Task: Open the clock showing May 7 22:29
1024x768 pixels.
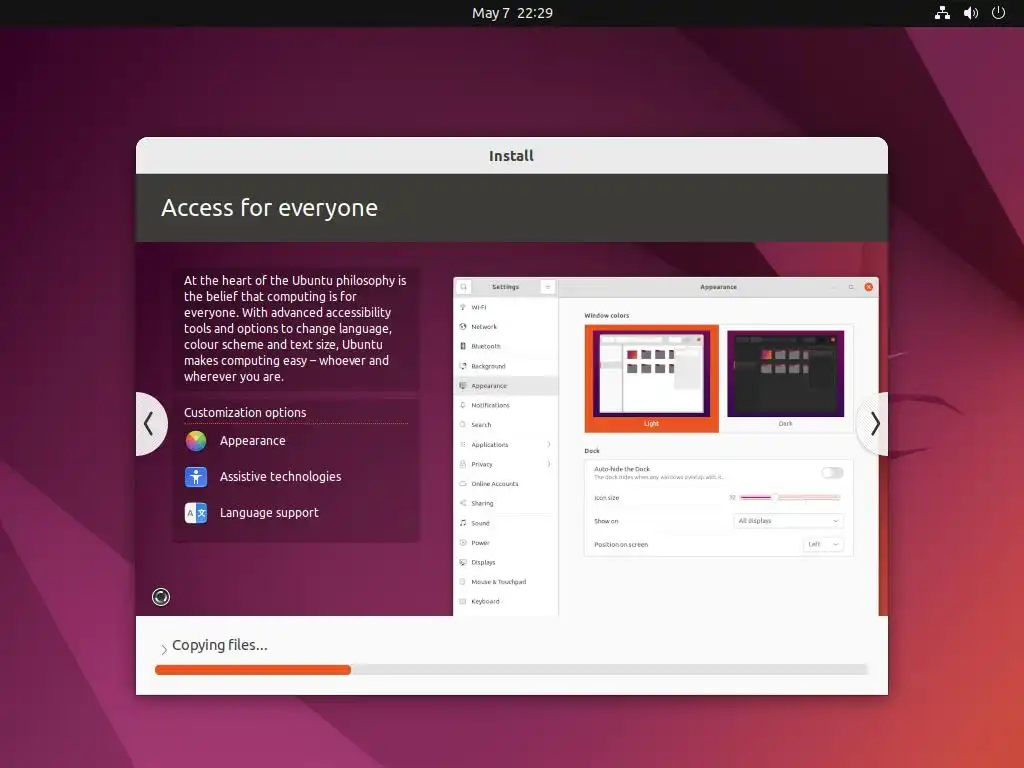Action: (512, 13)
